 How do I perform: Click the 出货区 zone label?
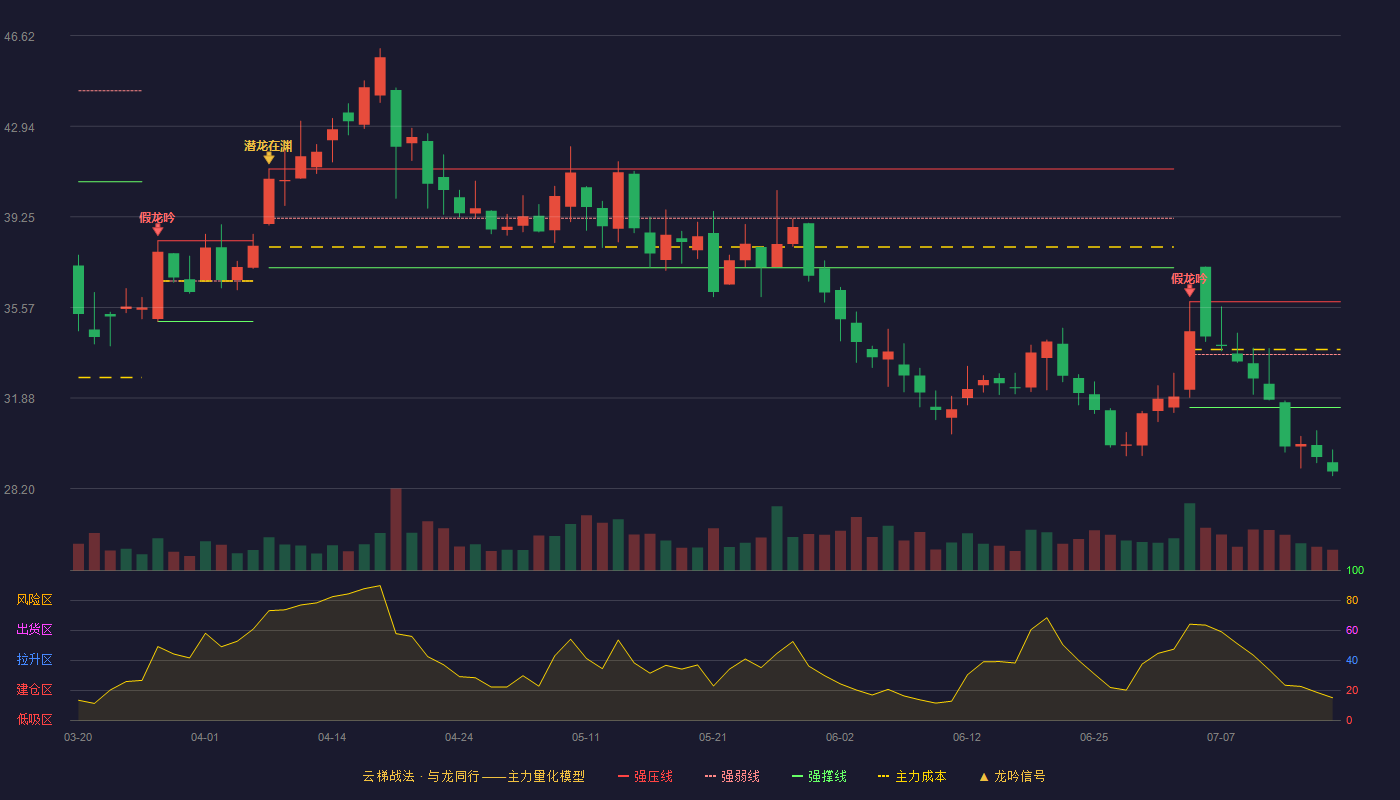coord(34,630)
